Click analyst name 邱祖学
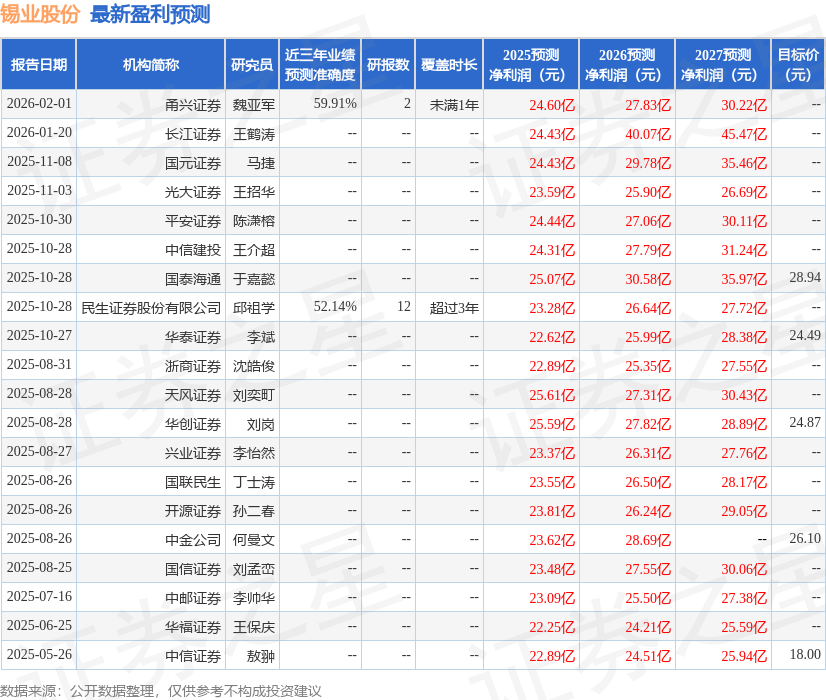 pos(254,308)
